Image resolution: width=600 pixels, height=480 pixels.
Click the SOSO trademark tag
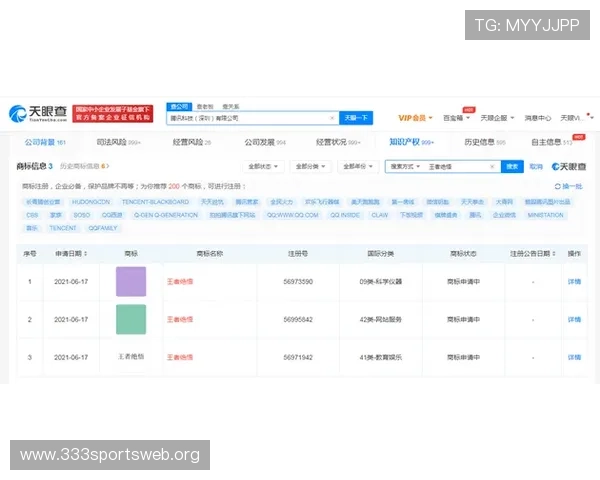[x=82, y=215]
